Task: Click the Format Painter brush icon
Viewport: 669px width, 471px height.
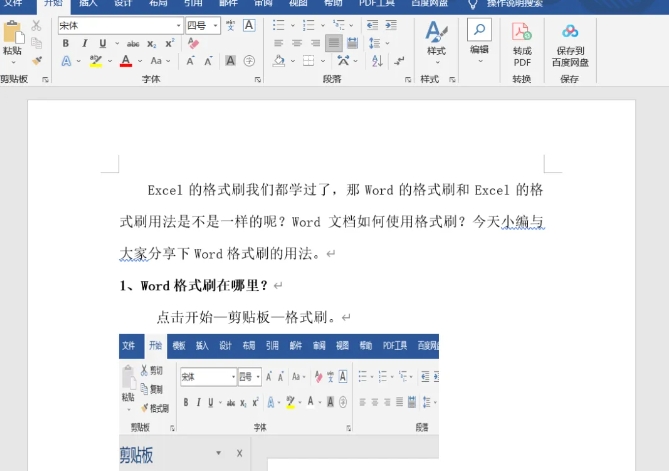Action: coord(37,60)
